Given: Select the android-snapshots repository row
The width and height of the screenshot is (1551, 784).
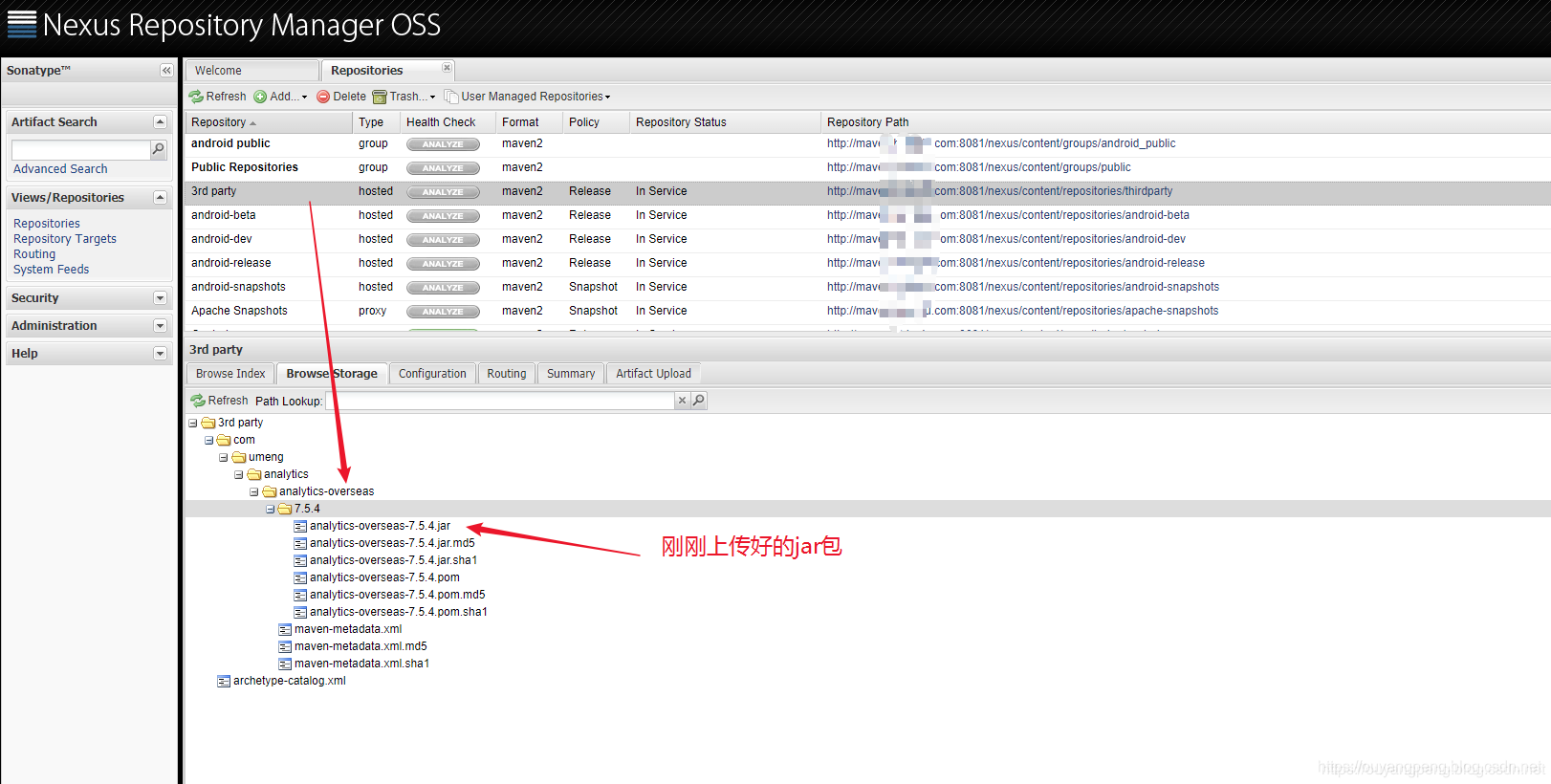Looking at the screenshot, I should (x=867, y=287).
